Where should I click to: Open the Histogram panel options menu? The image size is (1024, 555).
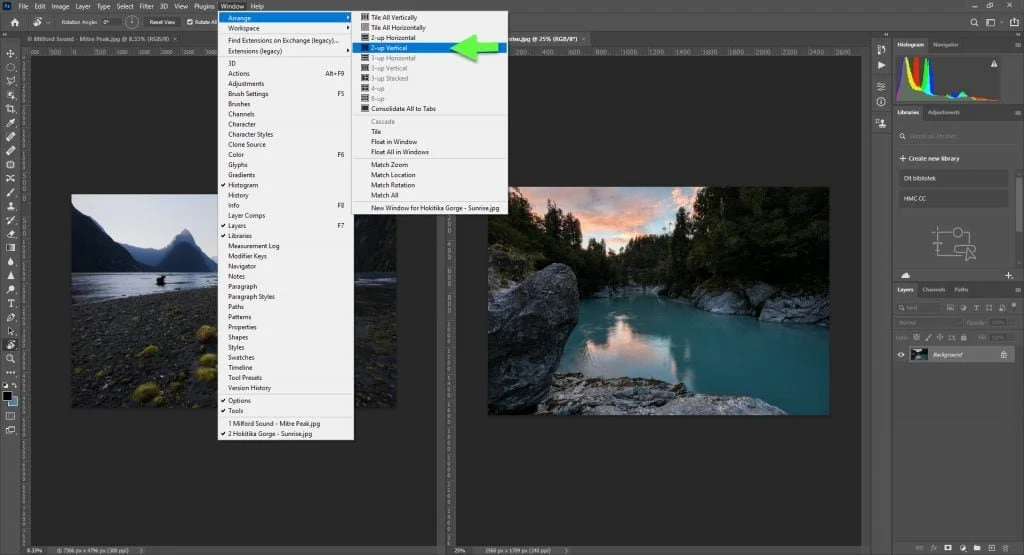[x=1017, y=44]
